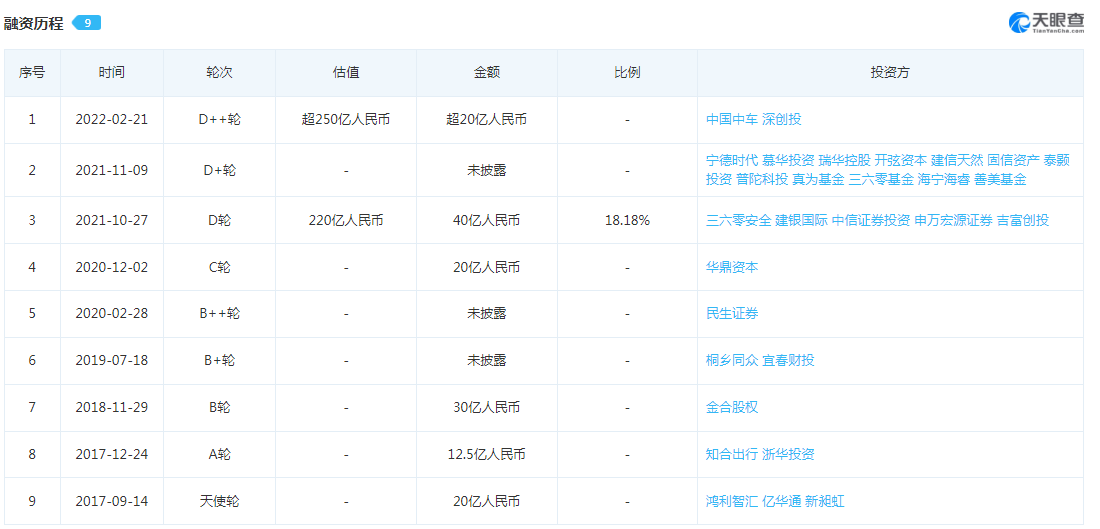1100x529 pixels.
Task: Click the A轮 round cell
Action: 219,455
